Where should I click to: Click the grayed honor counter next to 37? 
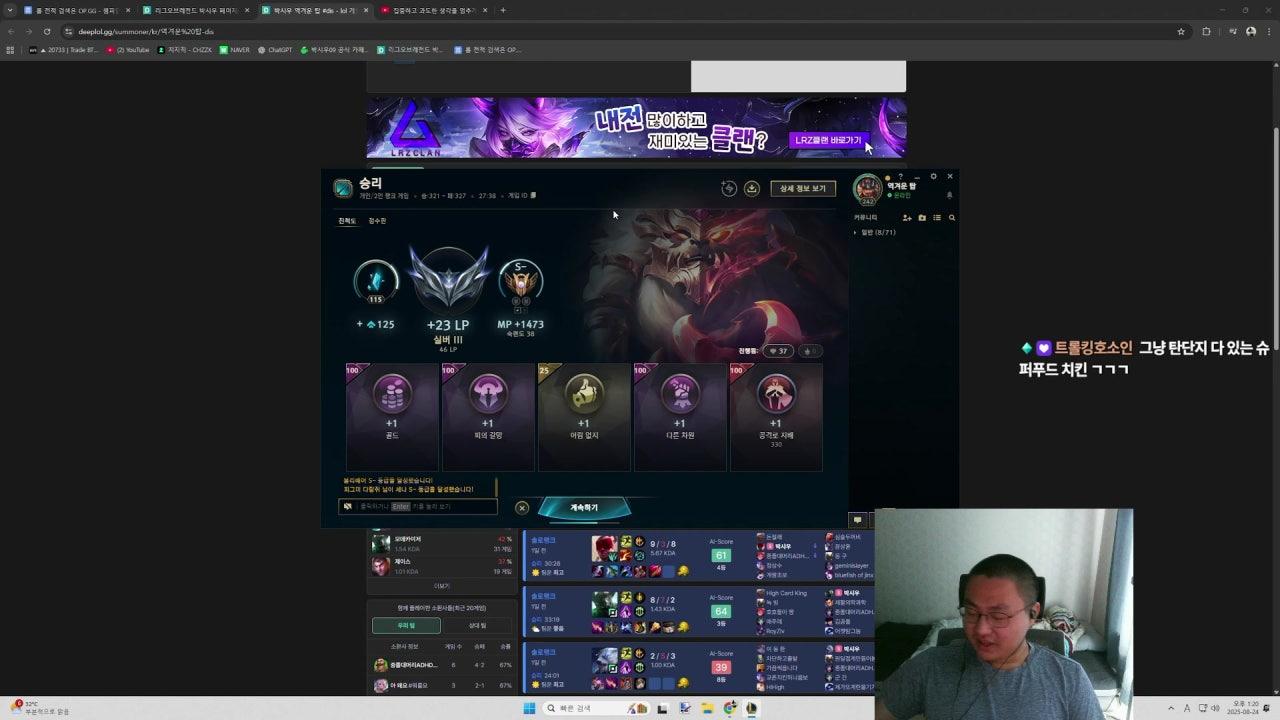[x=811, y=351]
